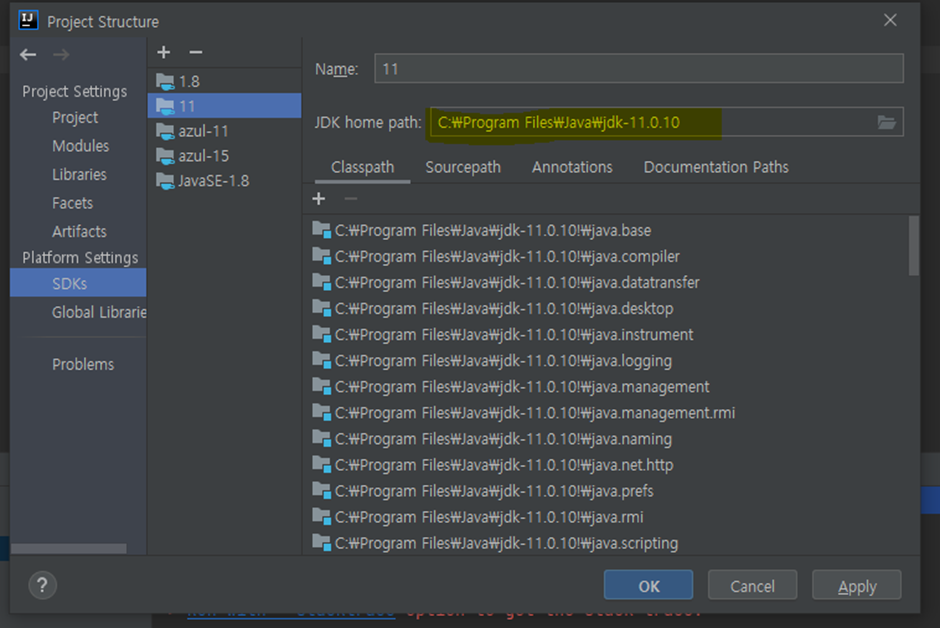The width and height of the screenshot is (940, 628).
Task: Open the help question mark button
Action: tap(42, 585)
